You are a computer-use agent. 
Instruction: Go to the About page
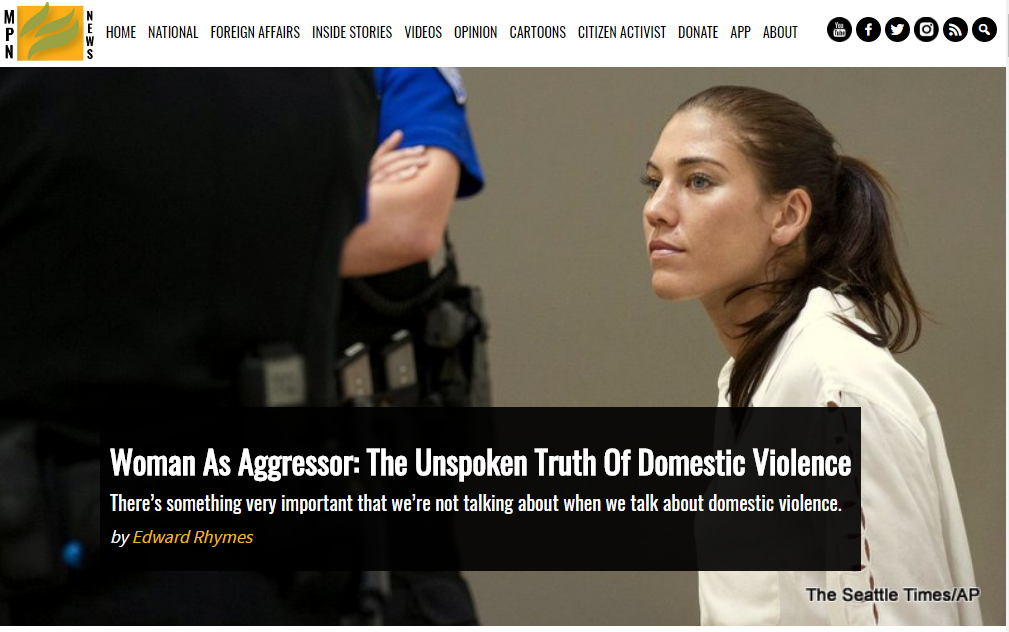coord(780,32)
